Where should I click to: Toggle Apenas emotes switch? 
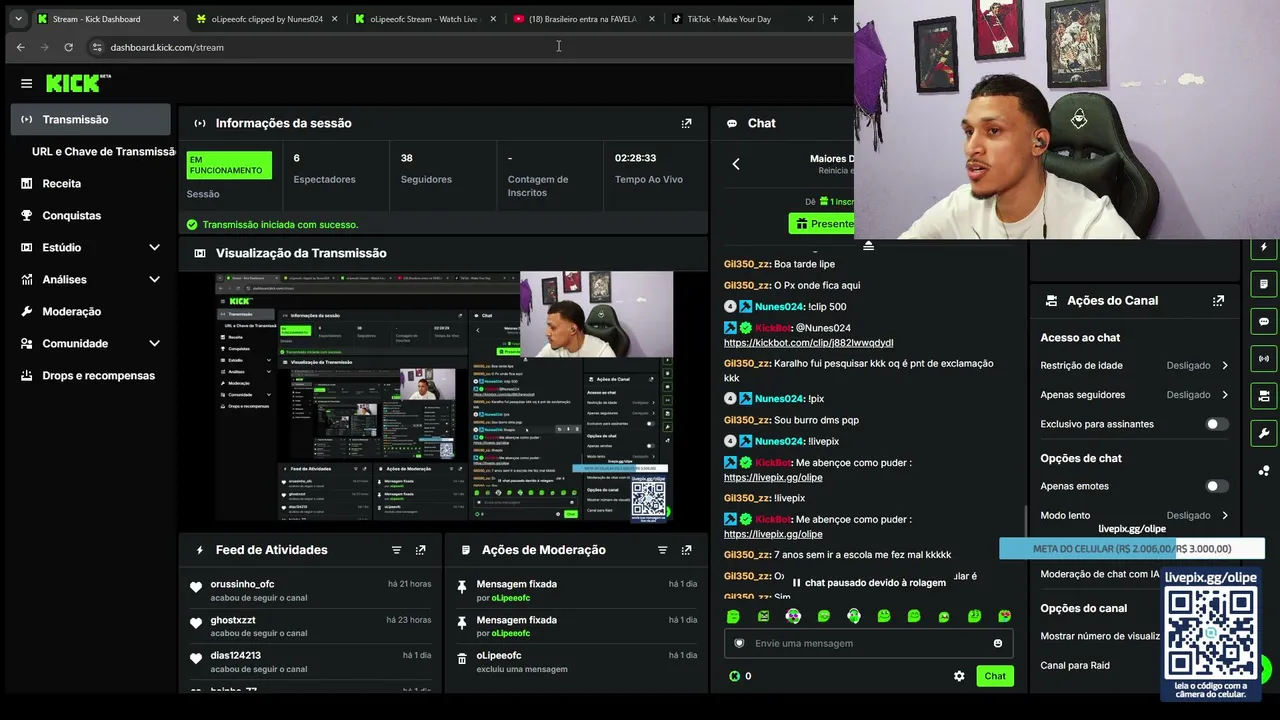tap(1216, 486)
